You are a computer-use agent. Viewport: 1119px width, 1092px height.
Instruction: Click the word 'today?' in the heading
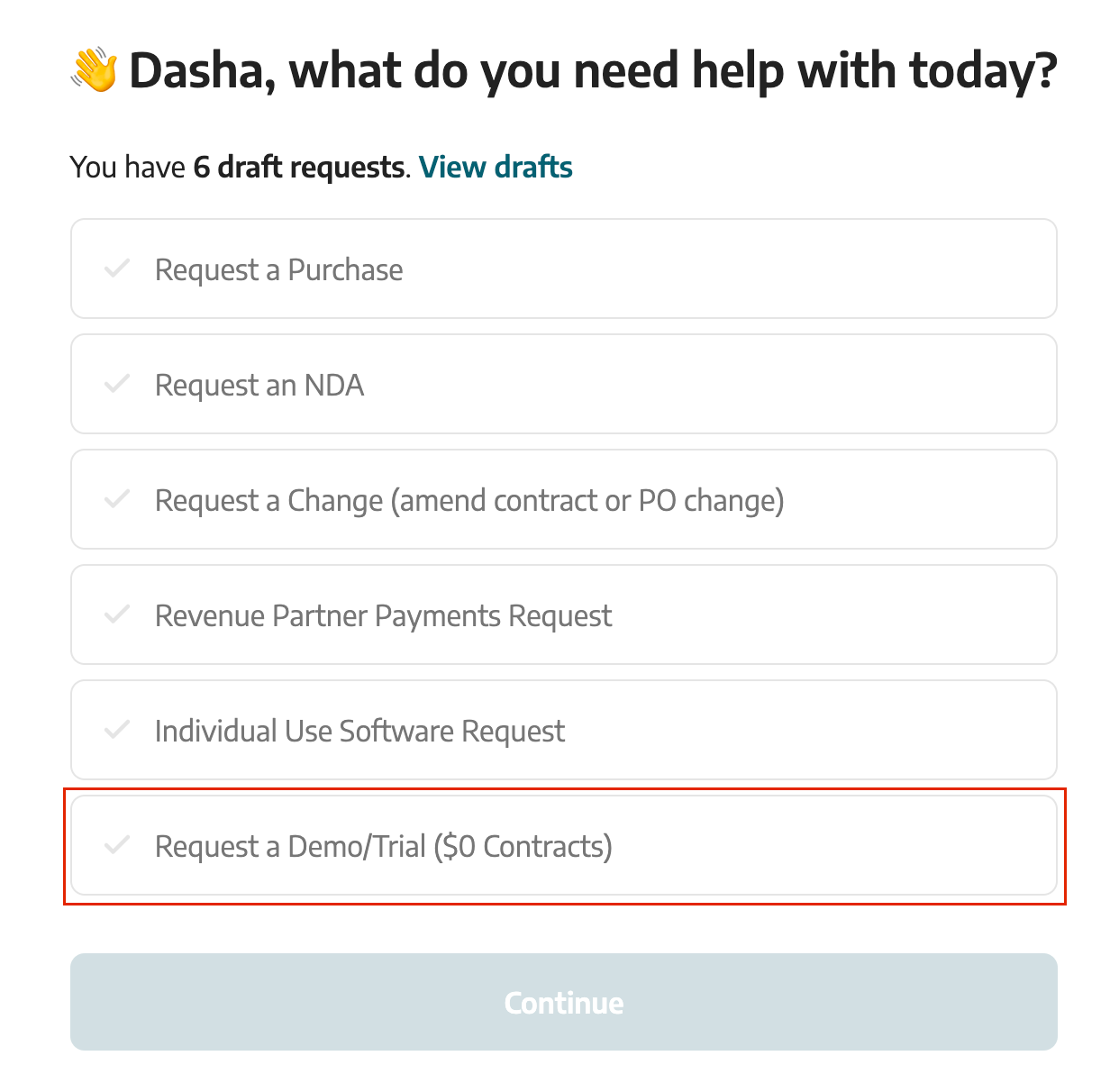[983, 70]
